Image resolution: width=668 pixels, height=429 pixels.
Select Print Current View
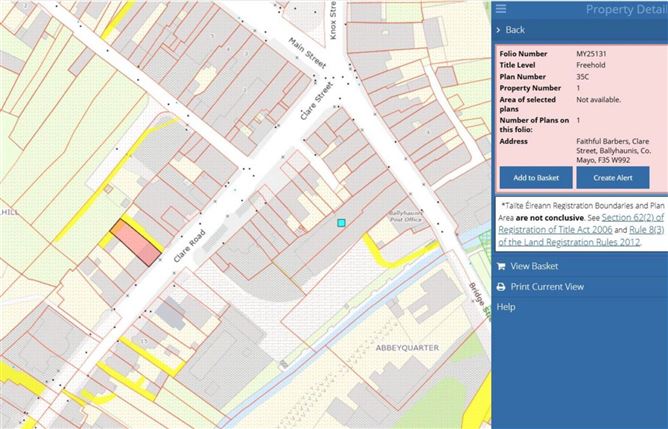(547, 287)
